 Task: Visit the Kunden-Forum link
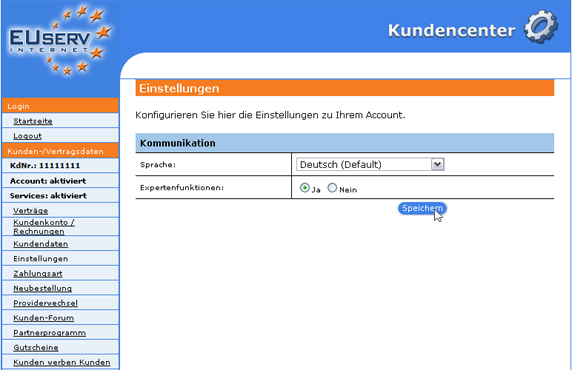coord(43,318)
